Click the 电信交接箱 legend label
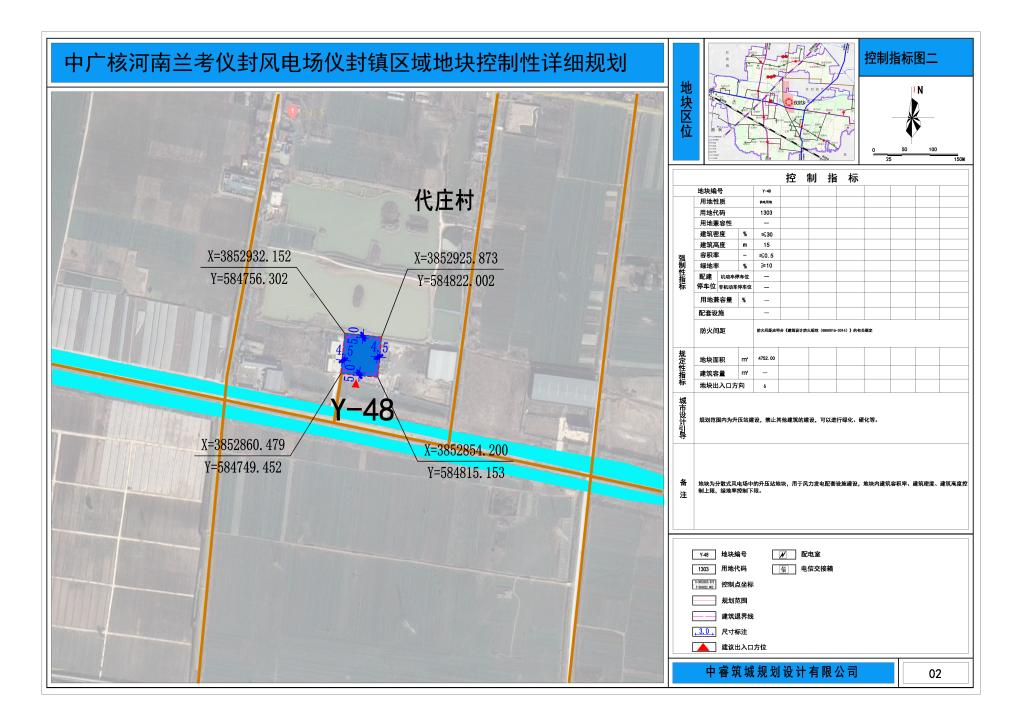The width and height of the screenshot is (1024, 724). point(817,569)
